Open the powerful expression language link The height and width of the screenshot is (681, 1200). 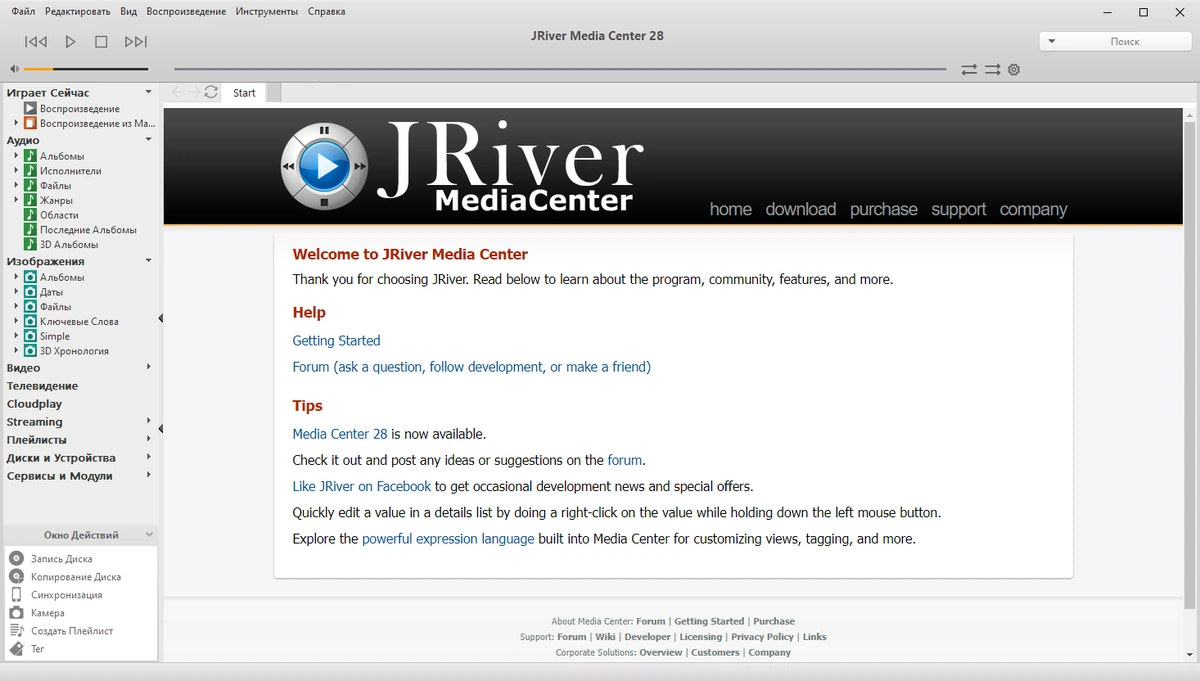pos(448,539)
